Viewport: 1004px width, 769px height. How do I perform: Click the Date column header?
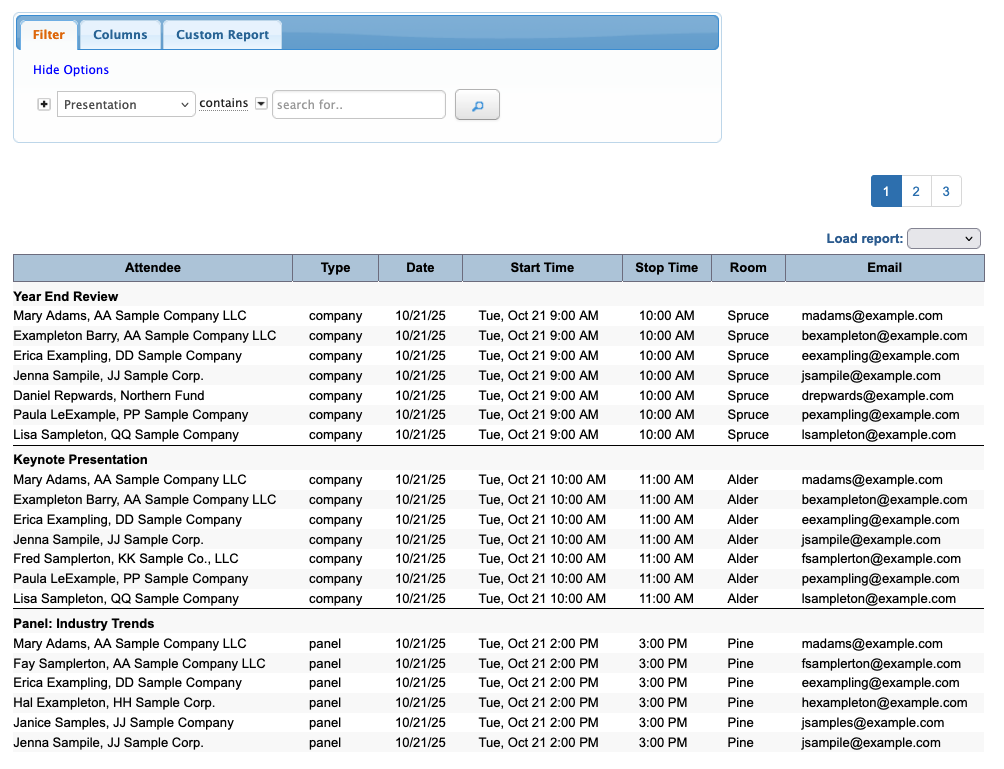coord(420,268)
